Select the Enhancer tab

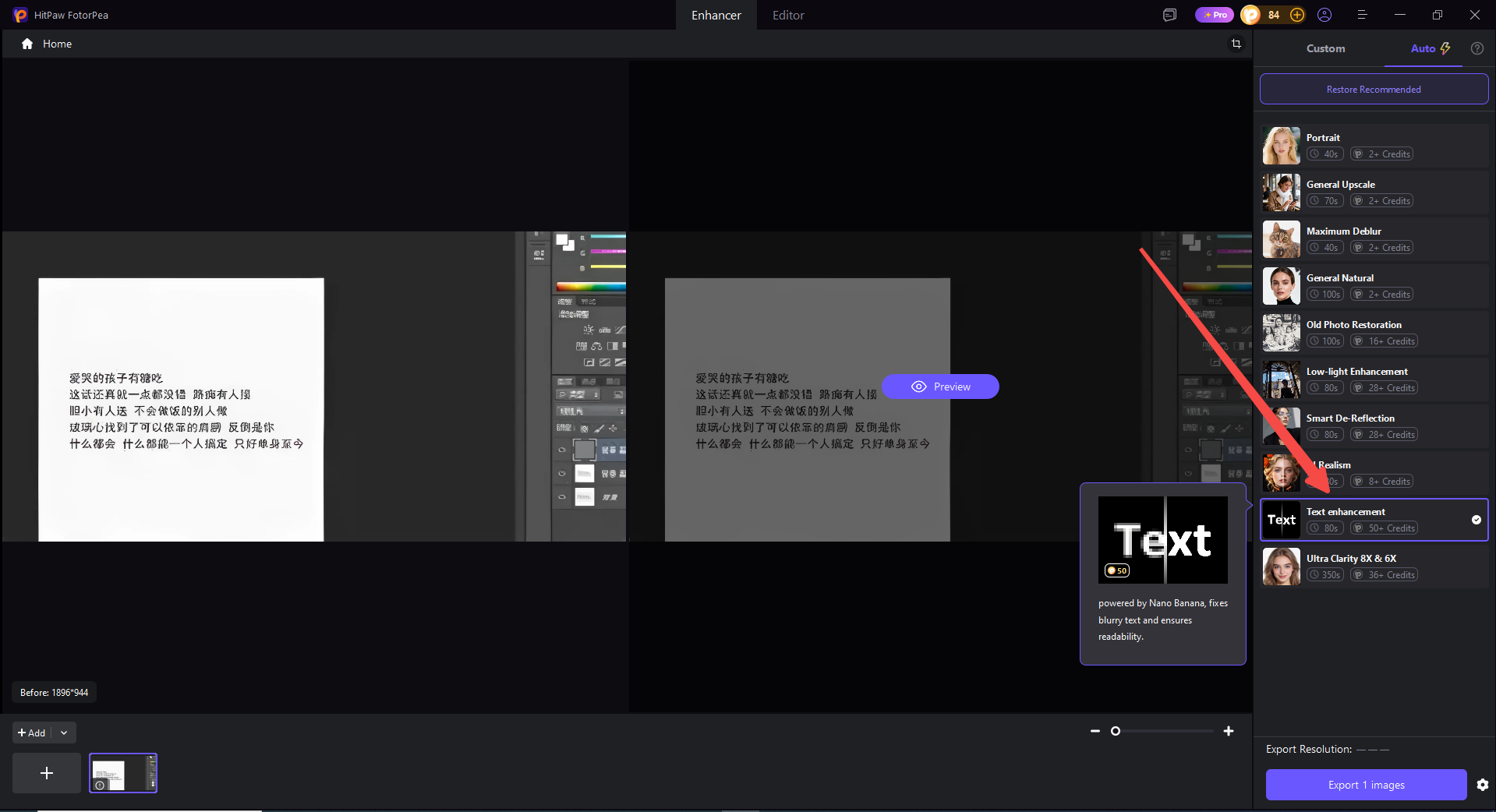point(716,15)
